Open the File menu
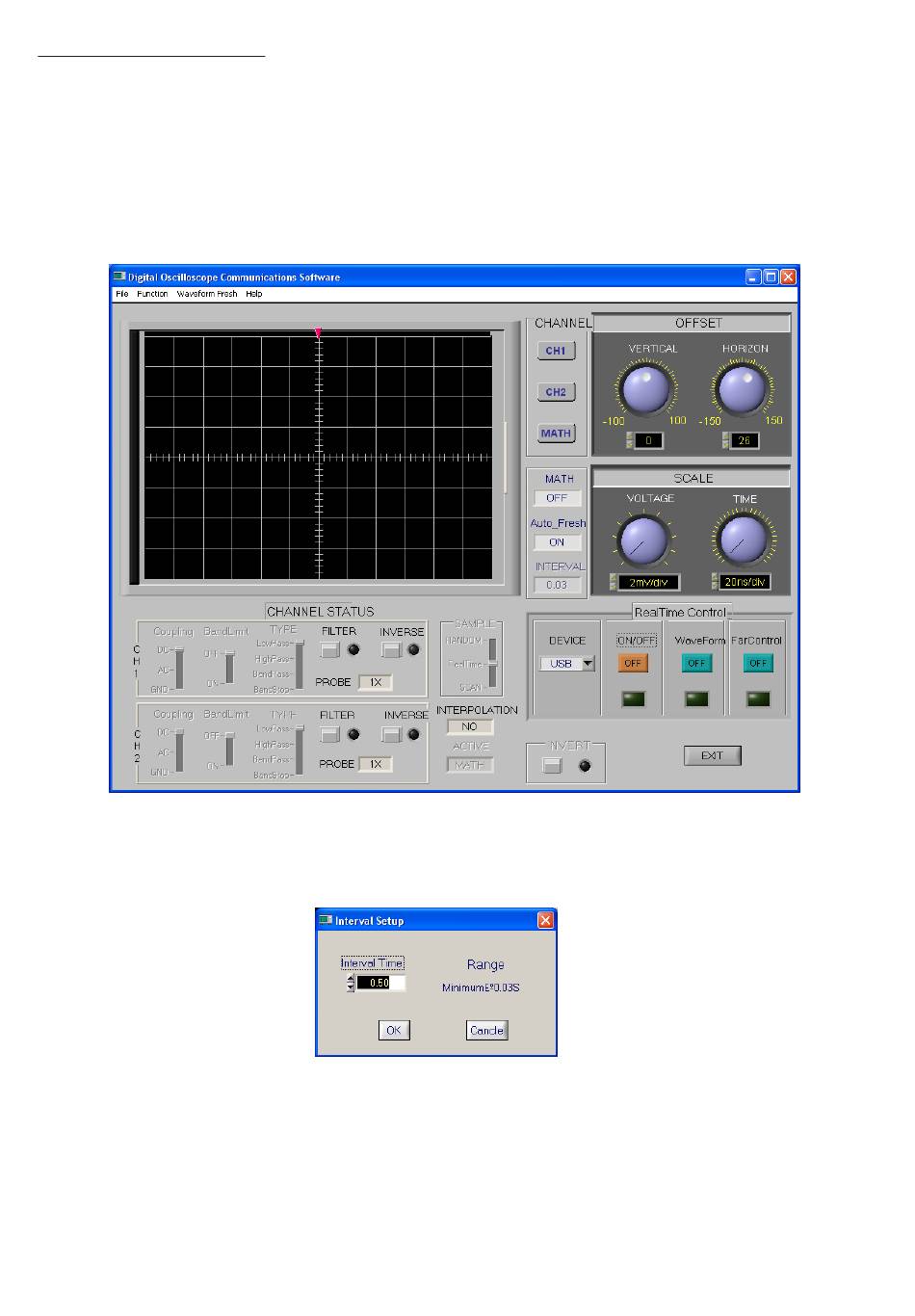 point(121,294)
